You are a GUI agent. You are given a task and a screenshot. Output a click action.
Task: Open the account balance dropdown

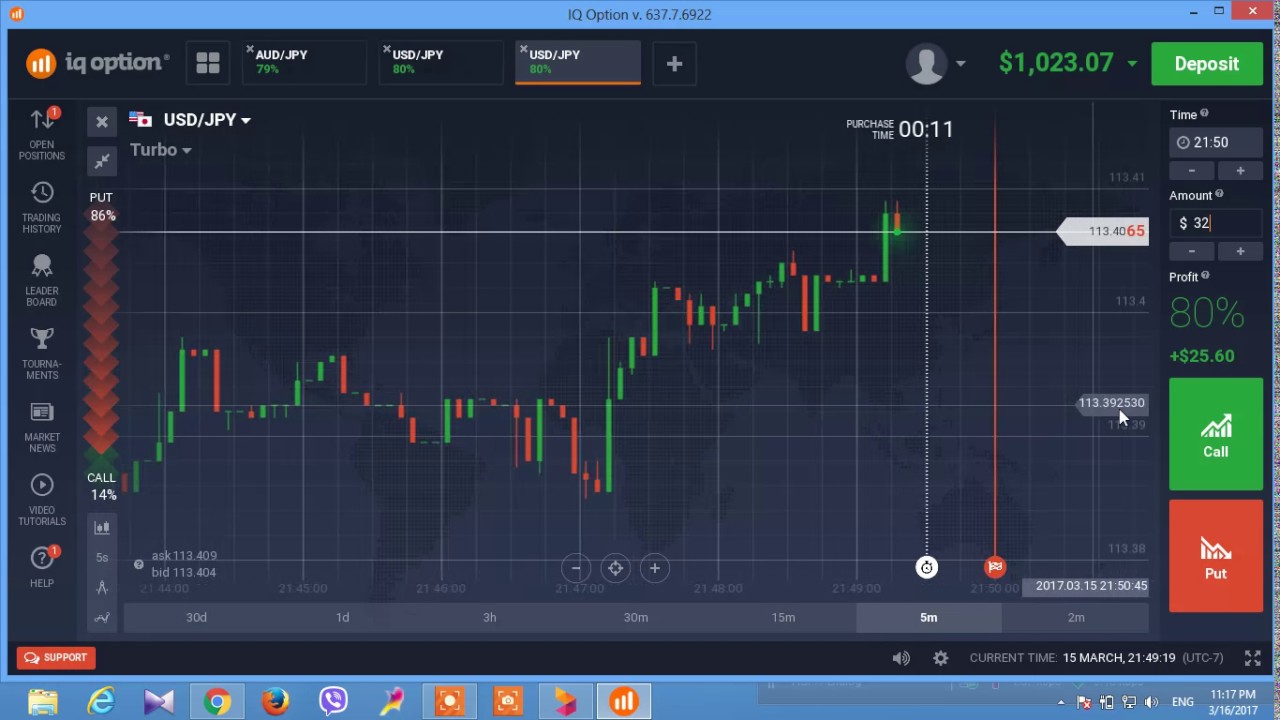coord(1067,63)
